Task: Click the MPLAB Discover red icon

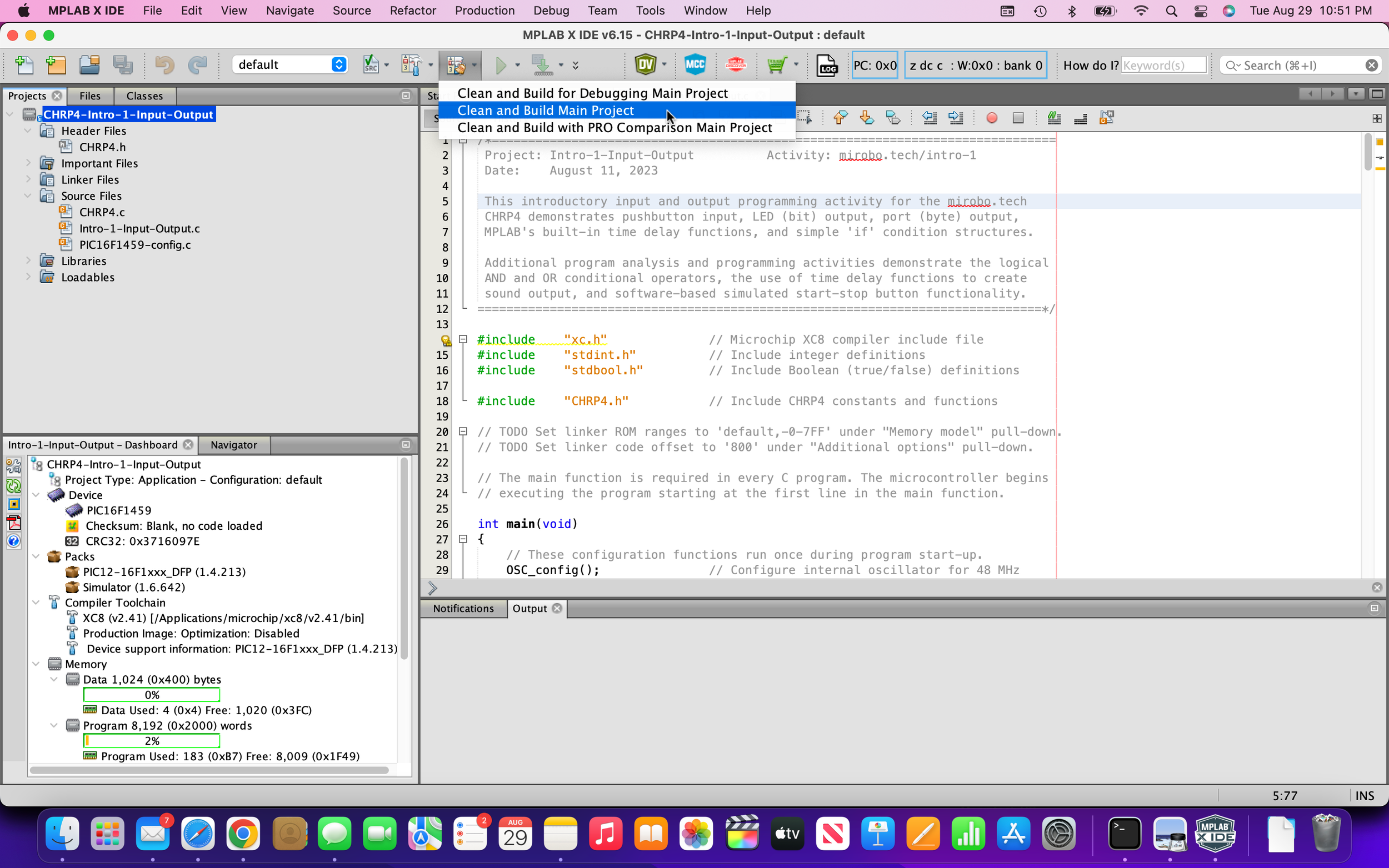Action: point(736,65)
